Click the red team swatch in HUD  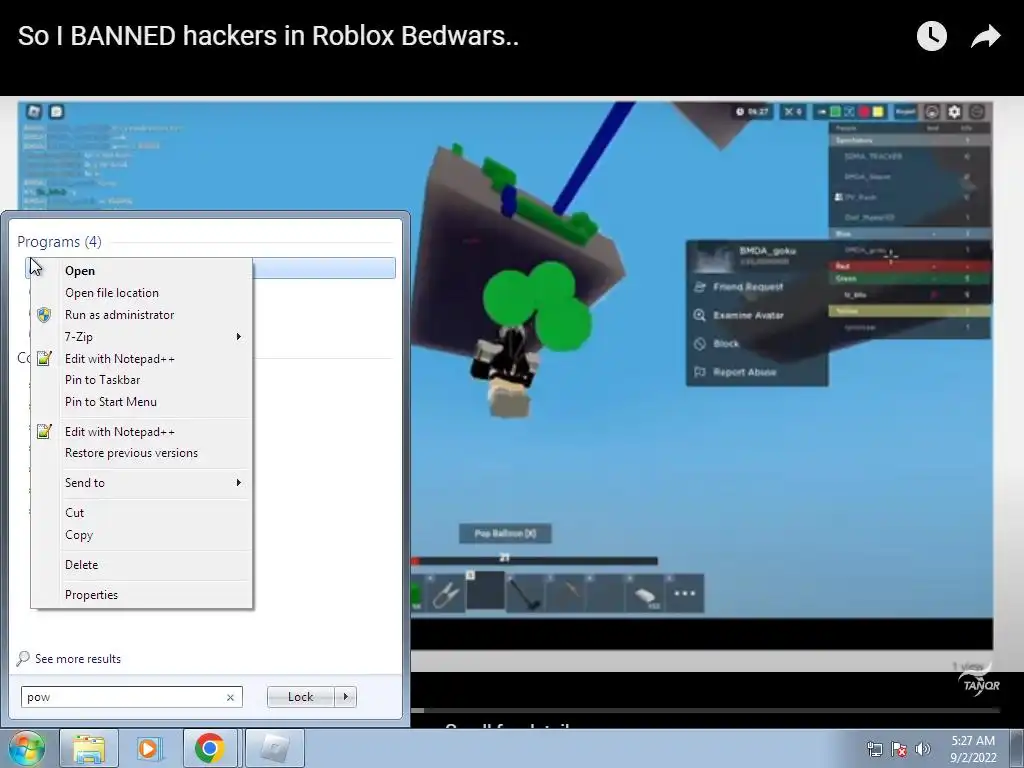[x=864, y=112]
